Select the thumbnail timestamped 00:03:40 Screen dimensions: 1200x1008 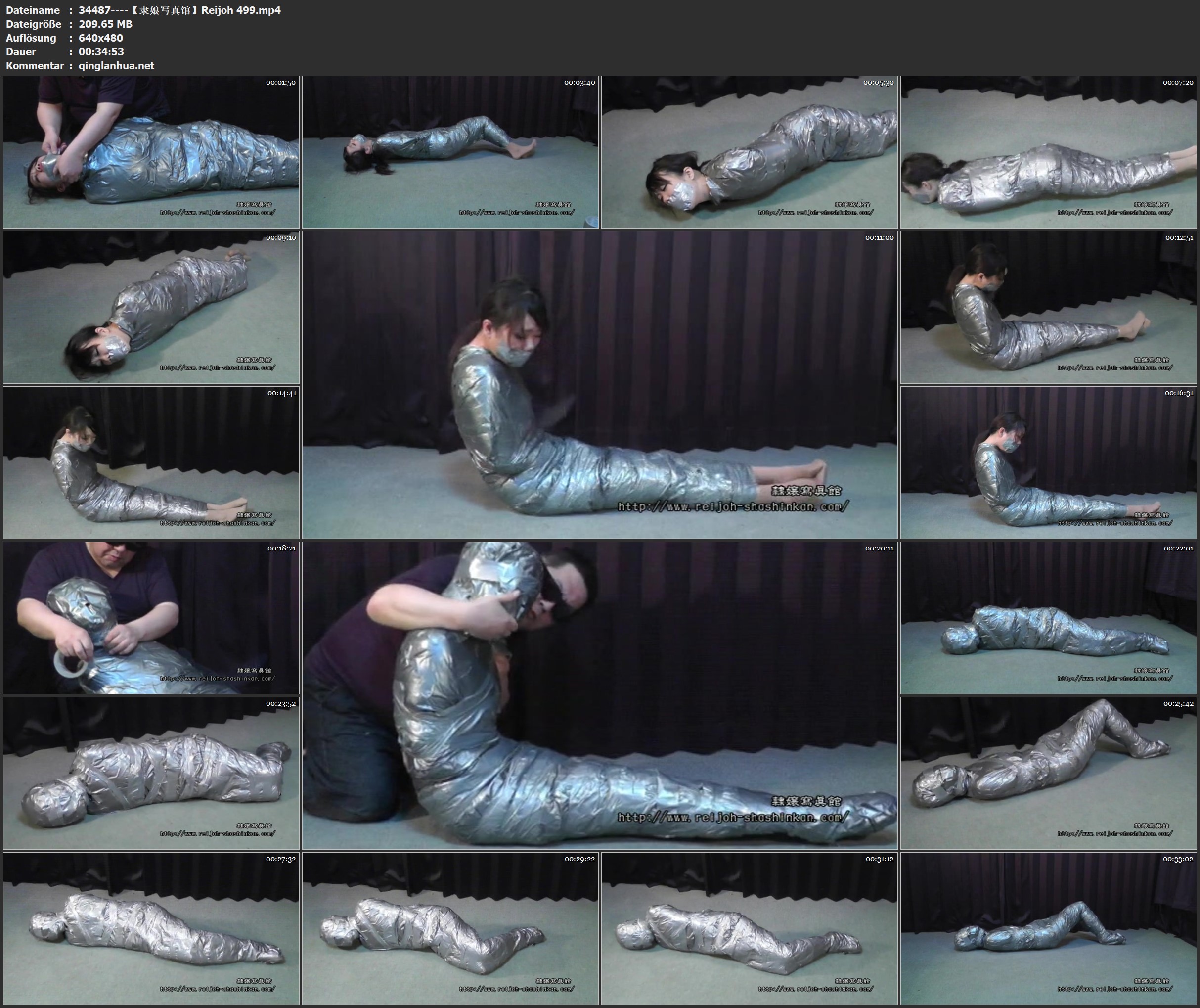450,152
